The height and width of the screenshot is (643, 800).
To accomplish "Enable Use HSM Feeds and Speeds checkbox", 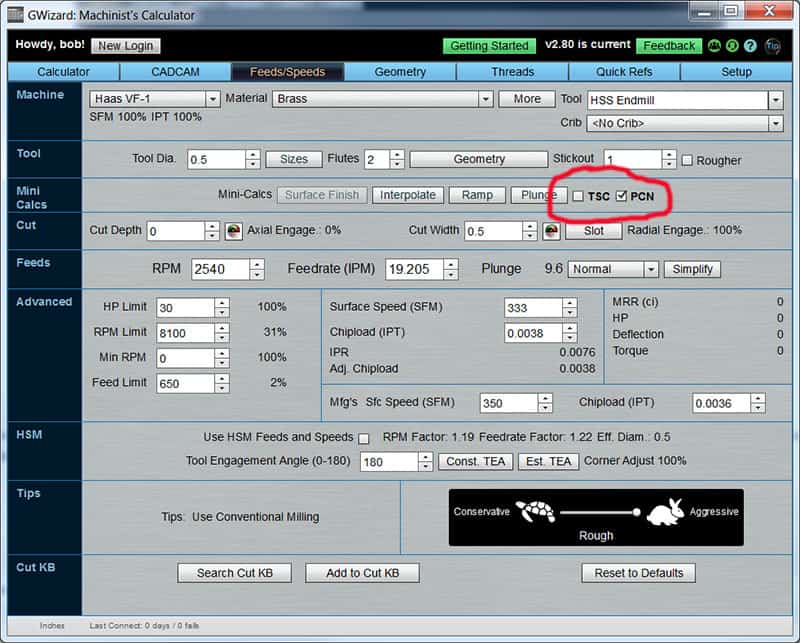I will pyautogui.click(x=364, y=438).
